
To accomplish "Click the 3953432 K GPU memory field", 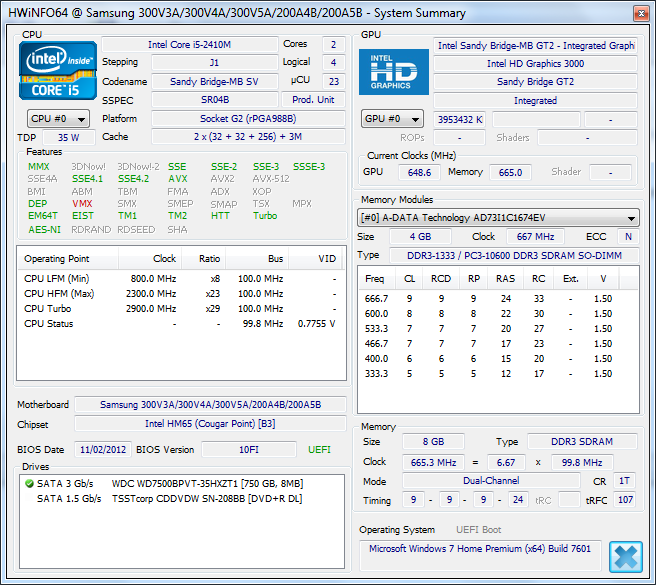I will [x=460, y=120].
